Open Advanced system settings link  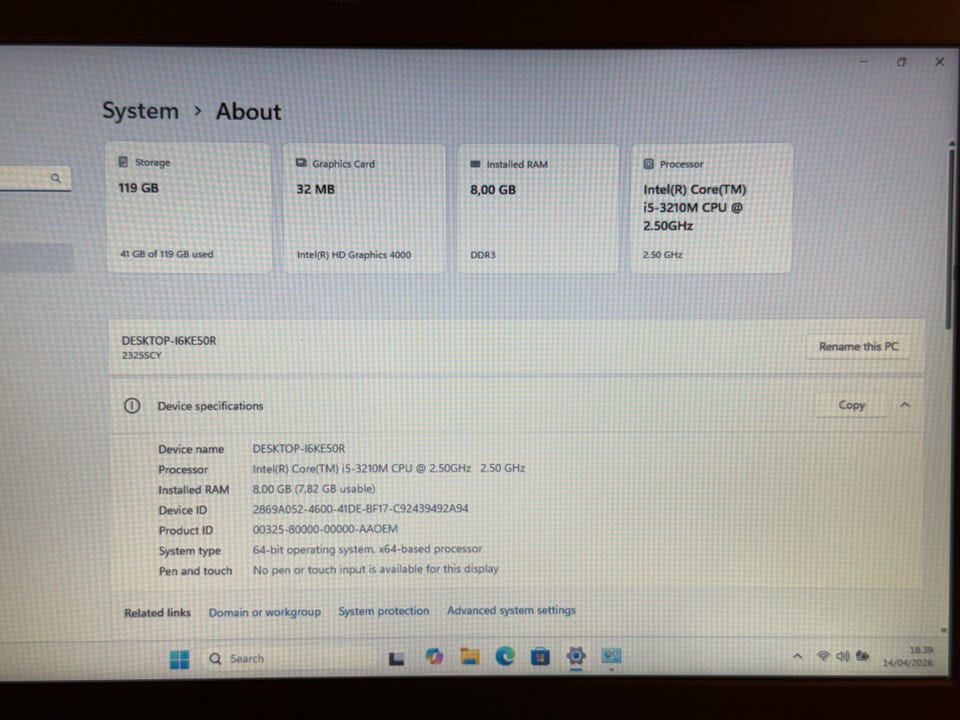click(511, 610)
